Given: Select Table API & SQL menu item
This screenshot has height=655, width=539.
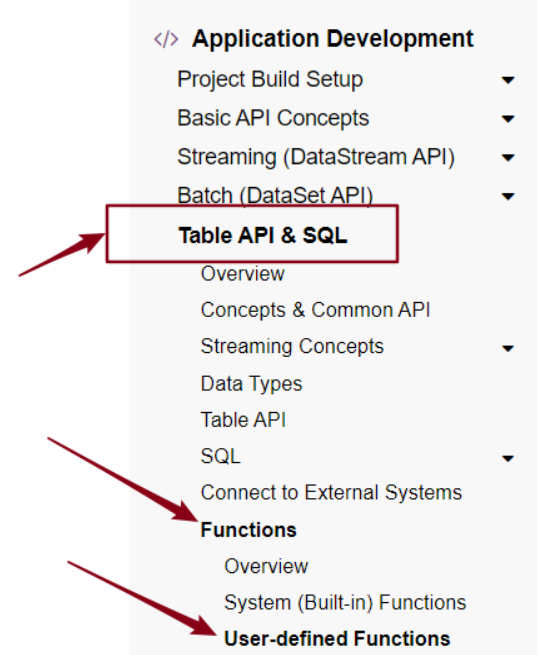Looking at the screenshot, I should 263,235.
